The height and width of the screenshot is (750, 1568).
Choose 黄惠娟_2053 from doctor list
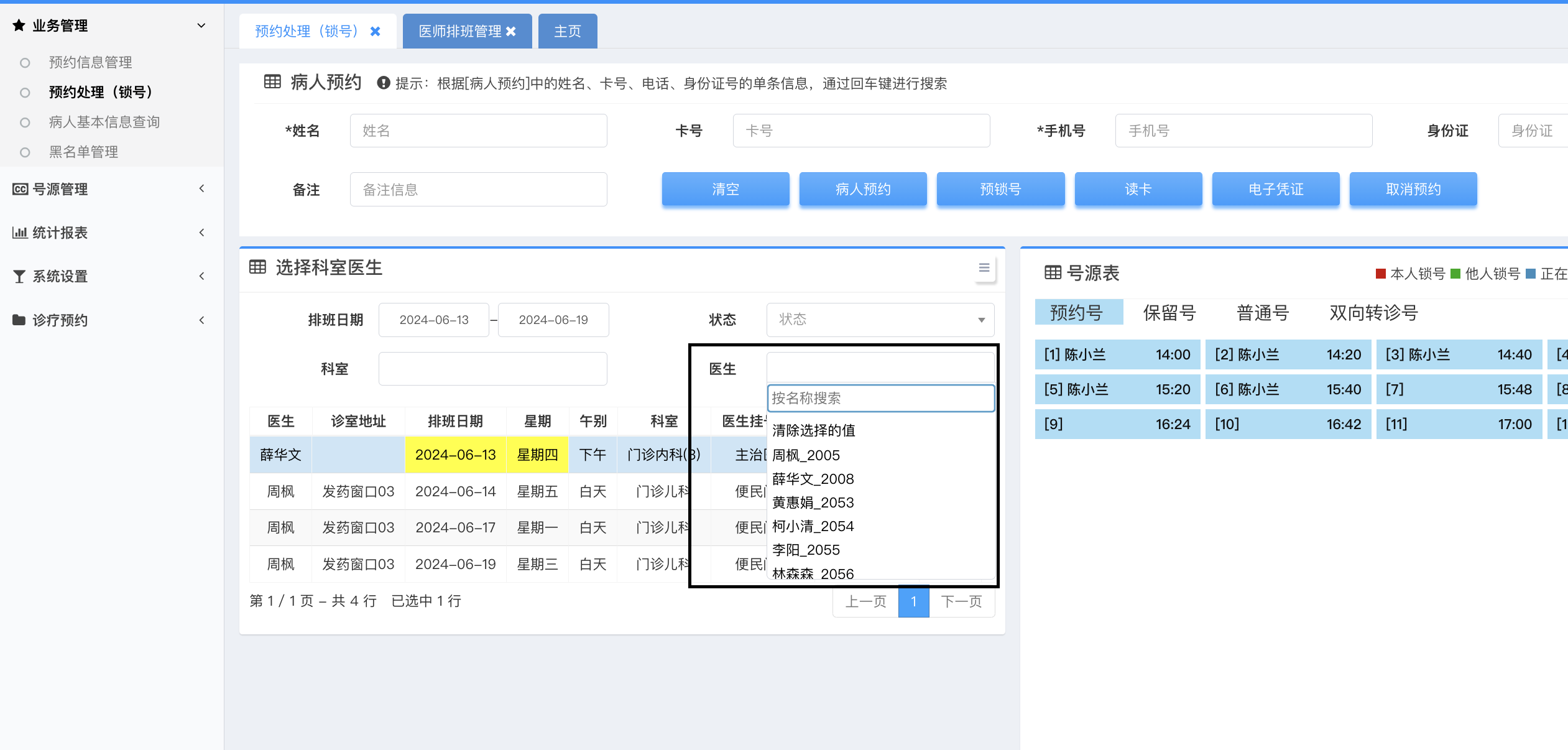[x=813, y=502]
